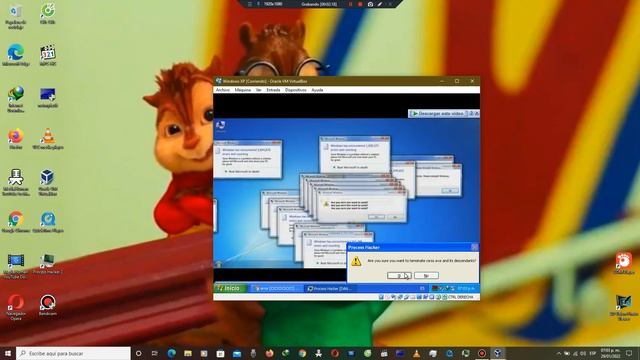Open Google Chrome from the taskbar
640x360 pixels.
pos(302,353)
